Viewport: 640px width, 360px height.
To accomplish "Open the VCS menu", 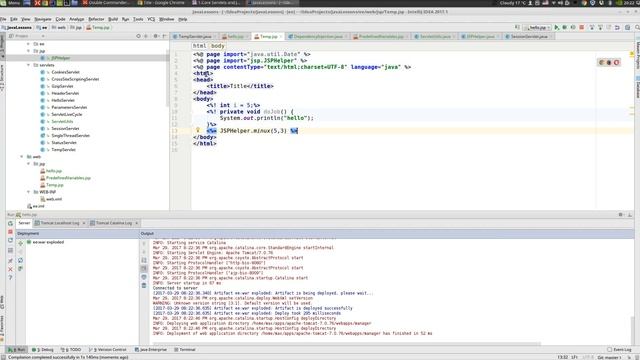I will pos(151,19).
